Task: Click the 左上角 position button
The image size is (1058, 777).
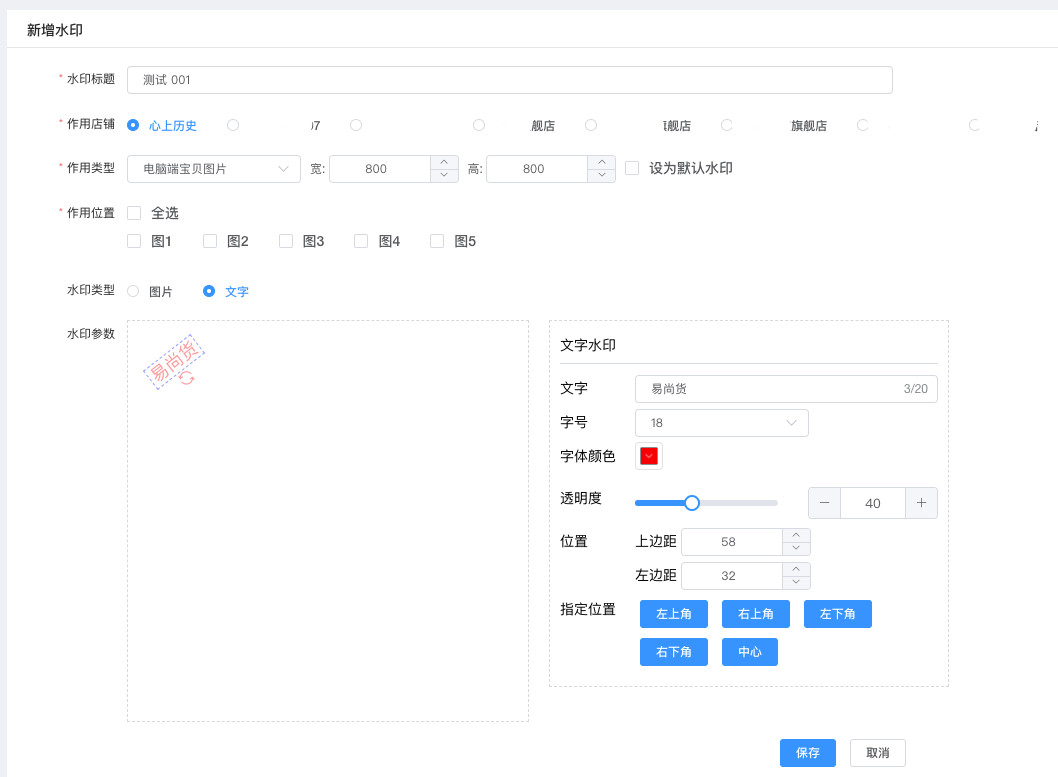Action: pyautogui.click(x=673, y=614)
